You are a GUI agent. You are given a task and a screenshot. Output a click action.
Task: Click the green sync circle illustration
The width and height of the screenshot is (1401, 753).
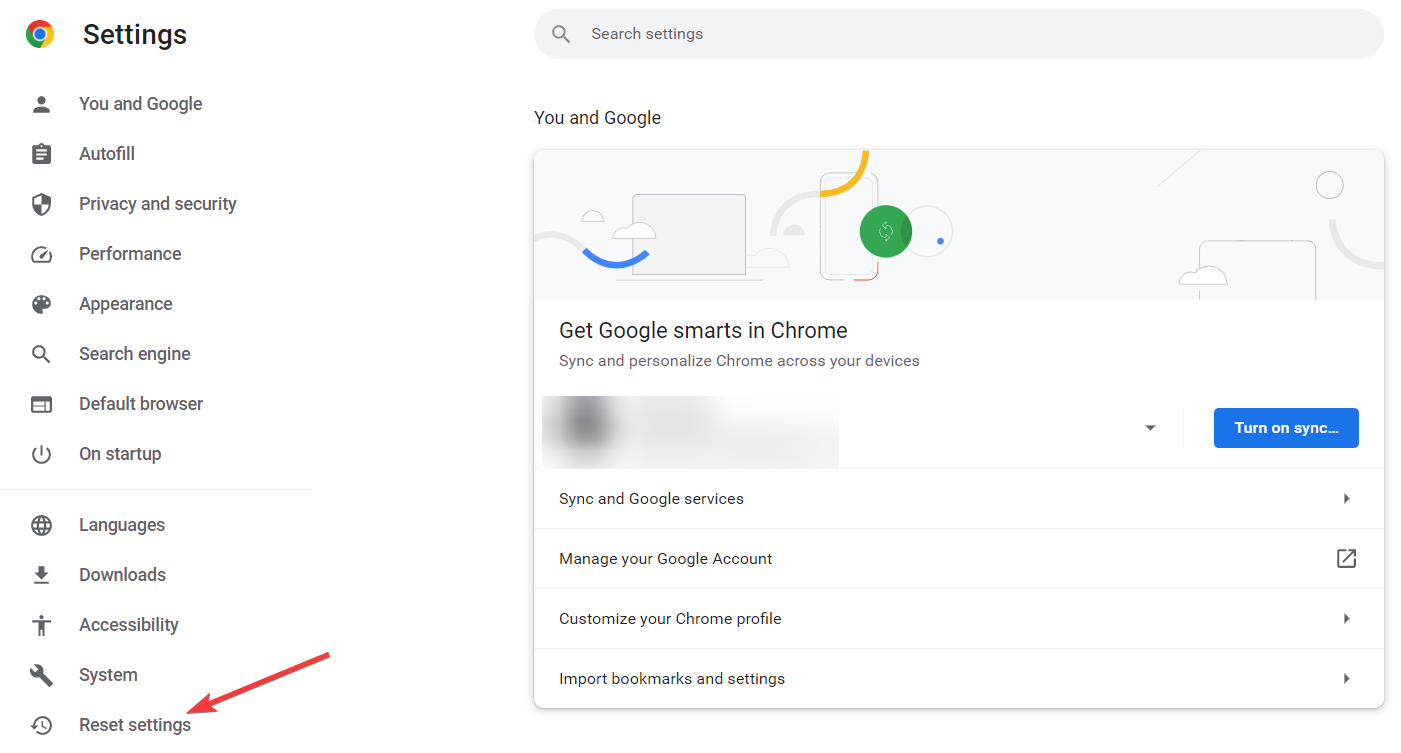coord(886,231)
